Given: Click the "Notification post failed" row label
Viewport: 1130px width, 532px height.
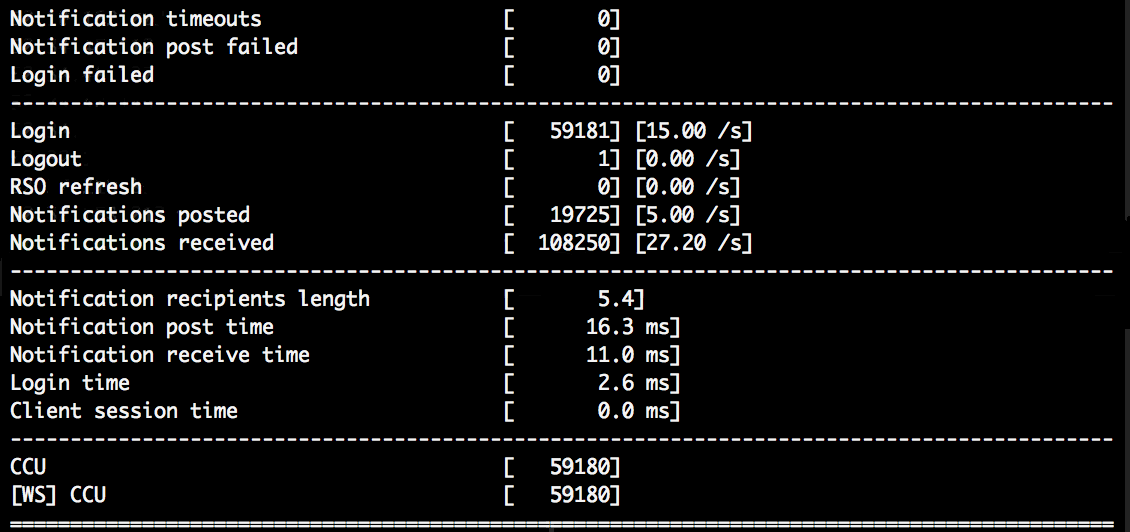Looking at the screenshot, I should click(x=153, y=47).
